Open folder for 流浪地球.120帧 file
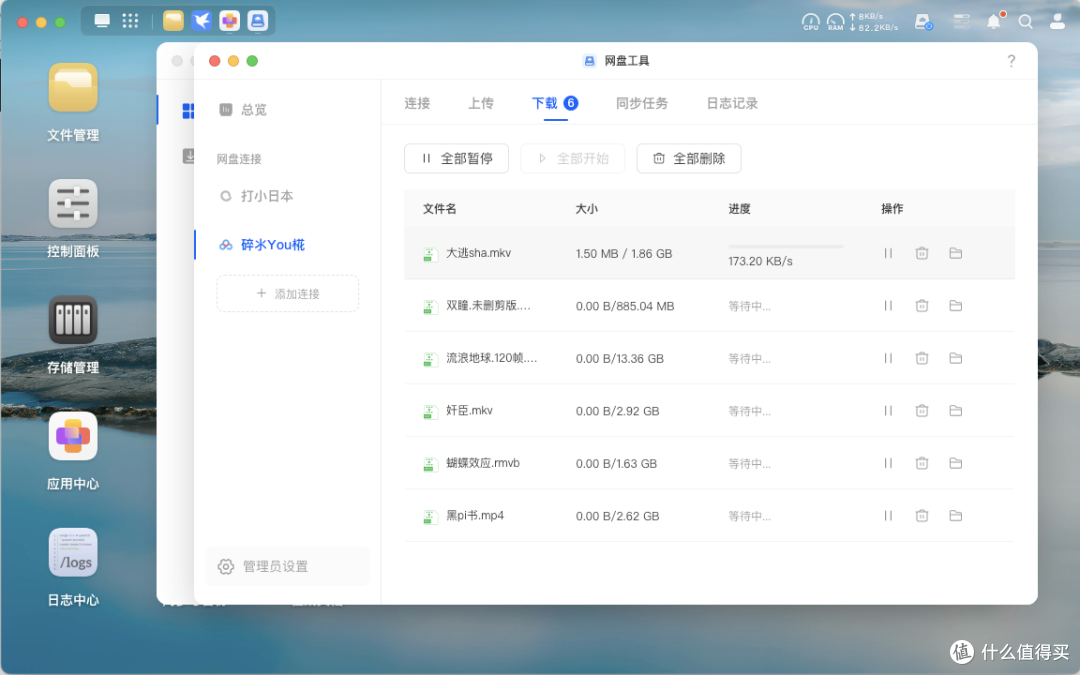 (x=955, y=358)
